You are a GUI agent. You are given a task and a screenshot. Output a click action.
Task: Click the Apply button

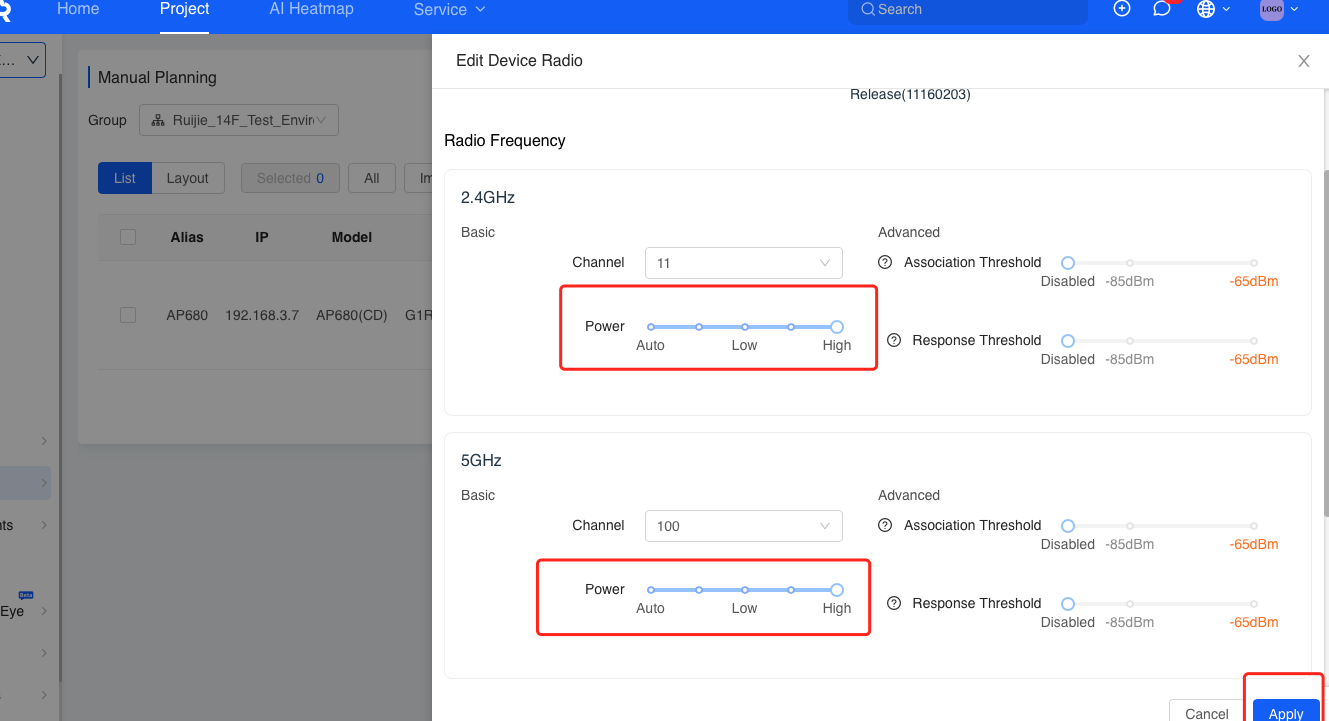pos(1286,711)
